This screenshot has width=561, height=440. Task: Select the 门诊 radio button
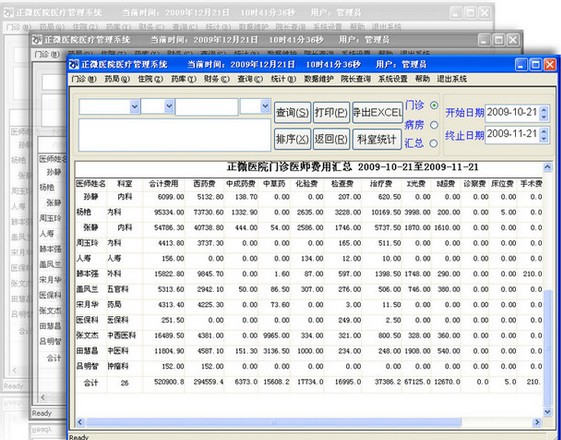pos(434,106)
